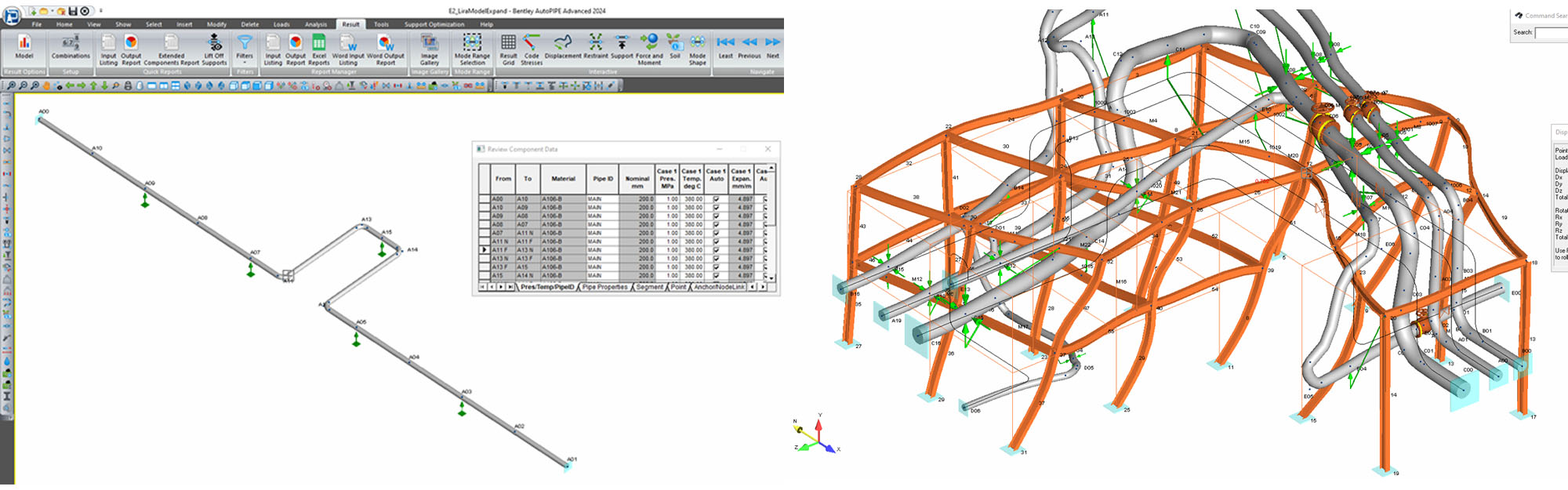Click the table's vertical scrollbar down arrow
This screenshot has width=1568, height=490.
[772, 278]
